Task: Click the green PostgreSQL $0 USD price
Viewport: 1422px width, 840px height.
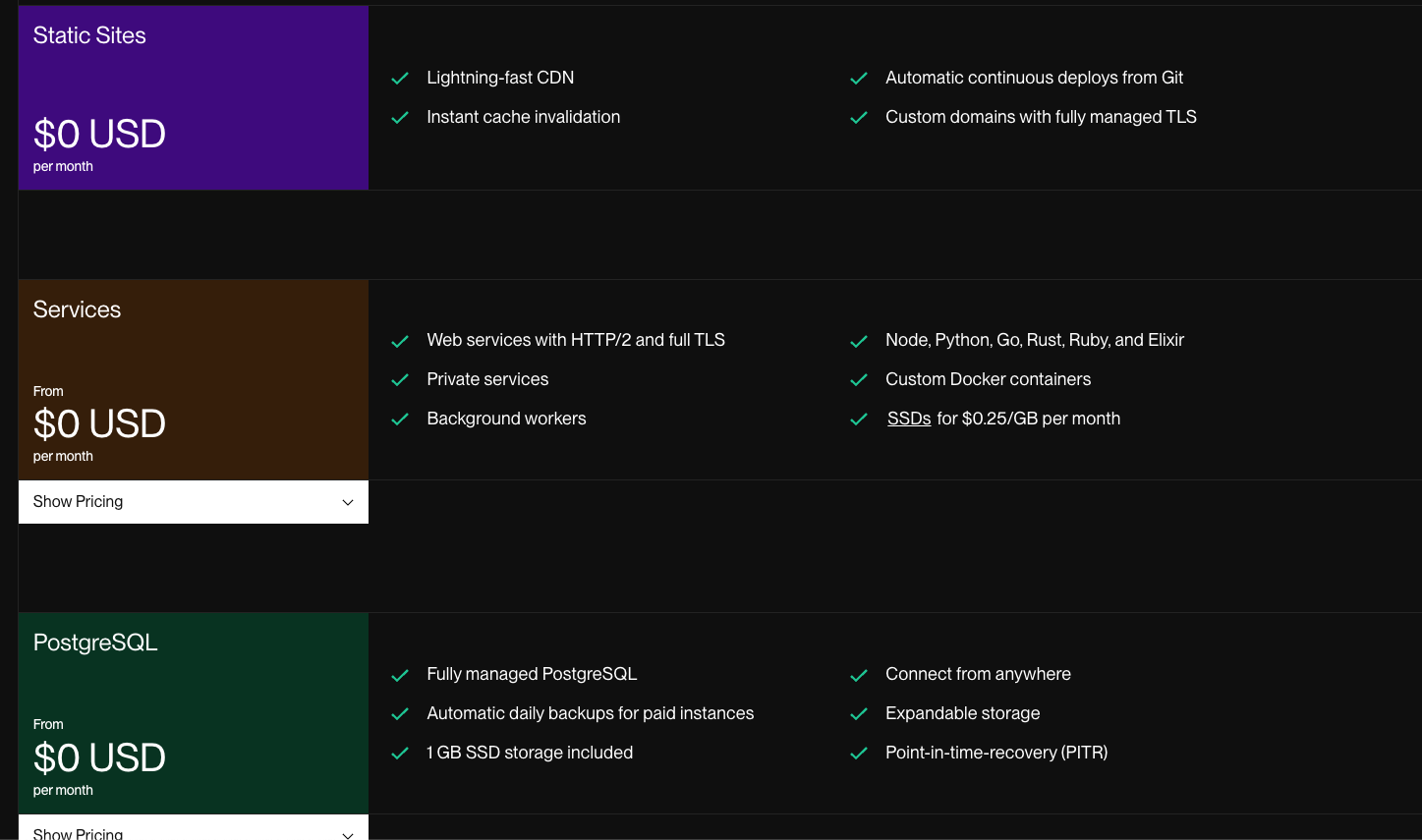Action: (x=99, y=757)
